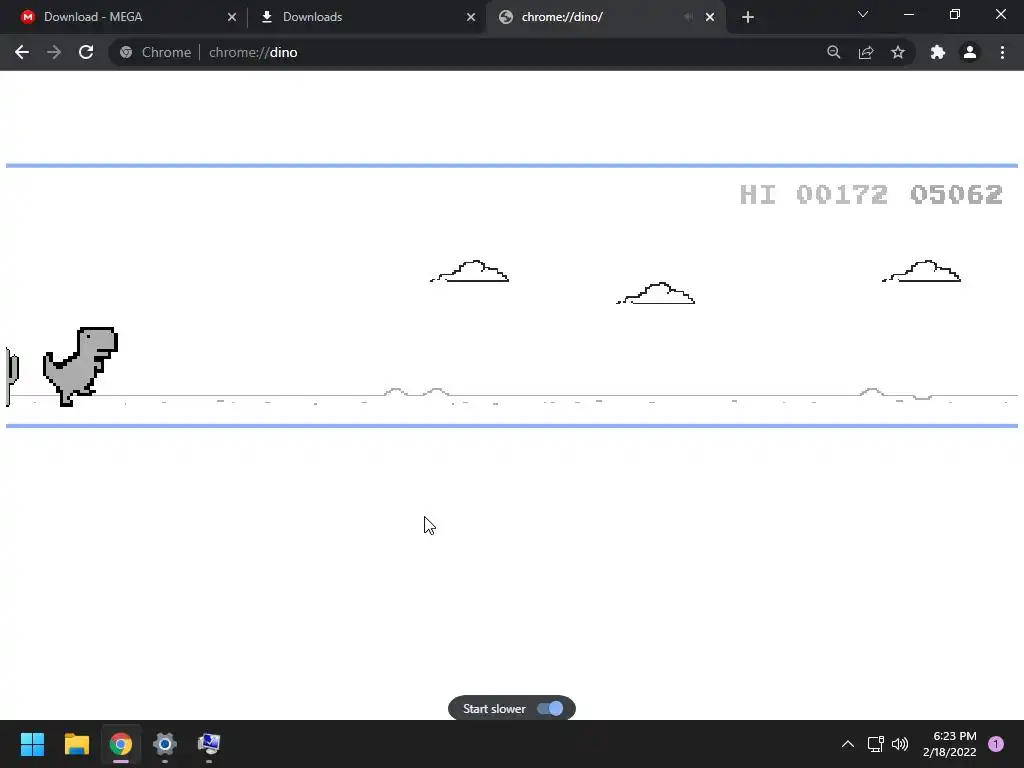Open the volume speaker icon in tray
This screenshot has height=768, width=1024.
pyautogui.click(x=900, y=744)
